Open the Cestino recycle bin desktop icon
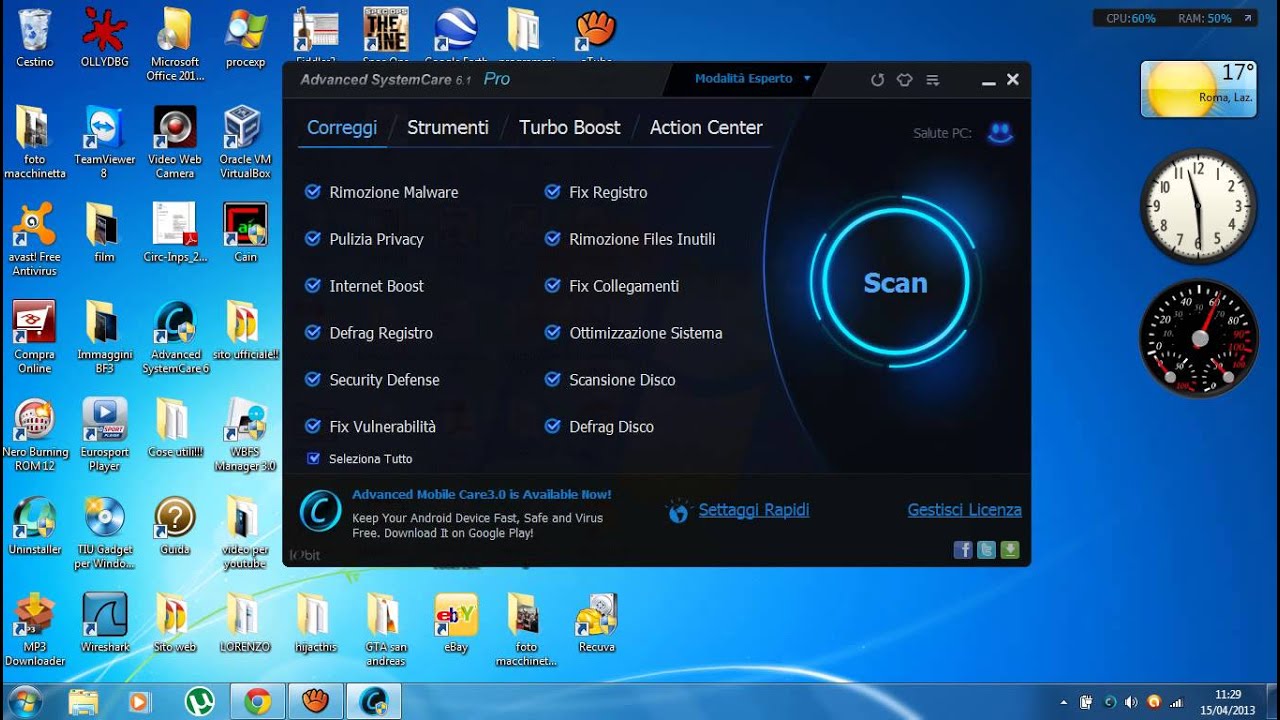The height and width of the screenshot is (720, 1280). [x=35, y=38]
